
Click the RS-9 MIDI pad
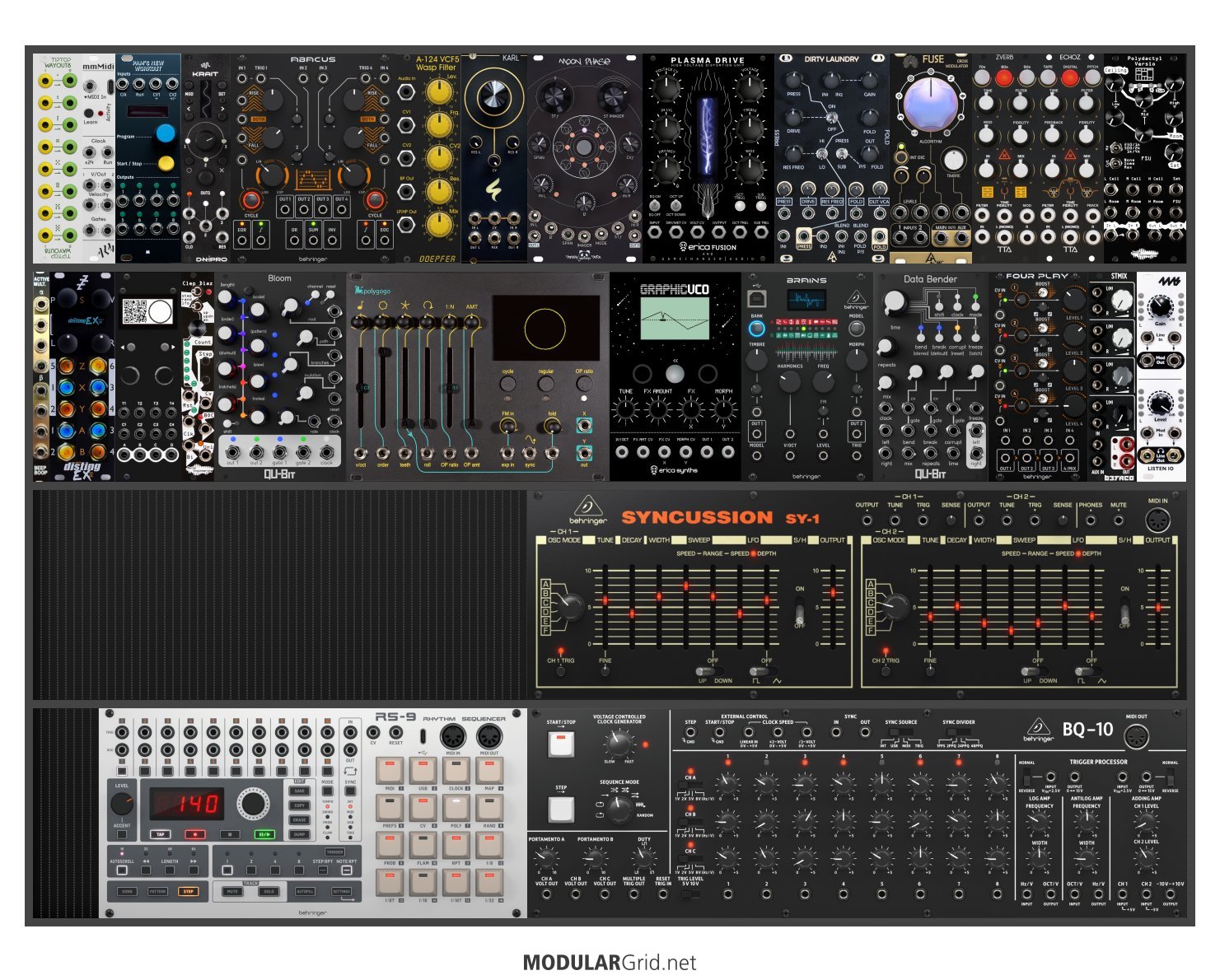click(x=390, y=771)
